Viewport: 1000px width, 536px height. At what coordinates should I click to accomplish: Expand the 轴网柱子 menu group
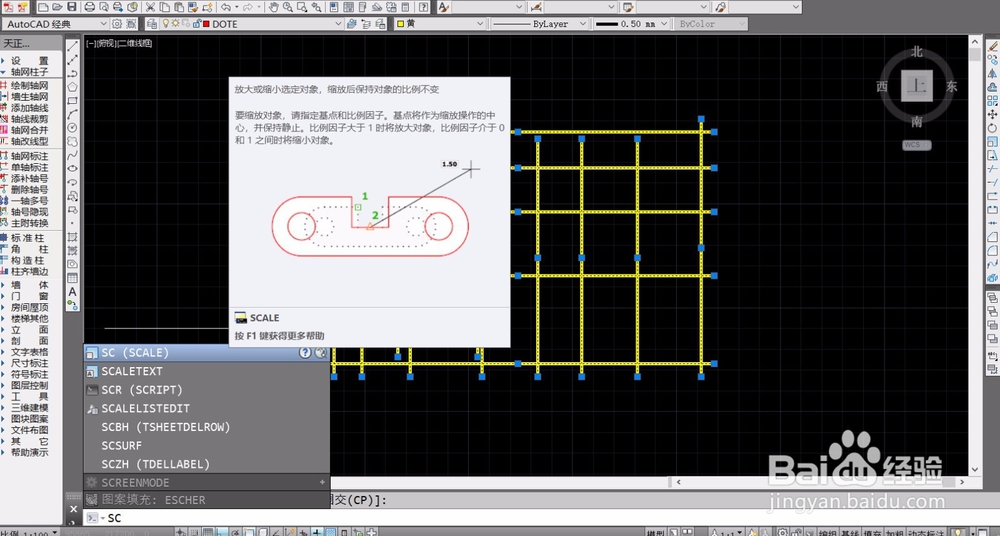pos(29,72)
